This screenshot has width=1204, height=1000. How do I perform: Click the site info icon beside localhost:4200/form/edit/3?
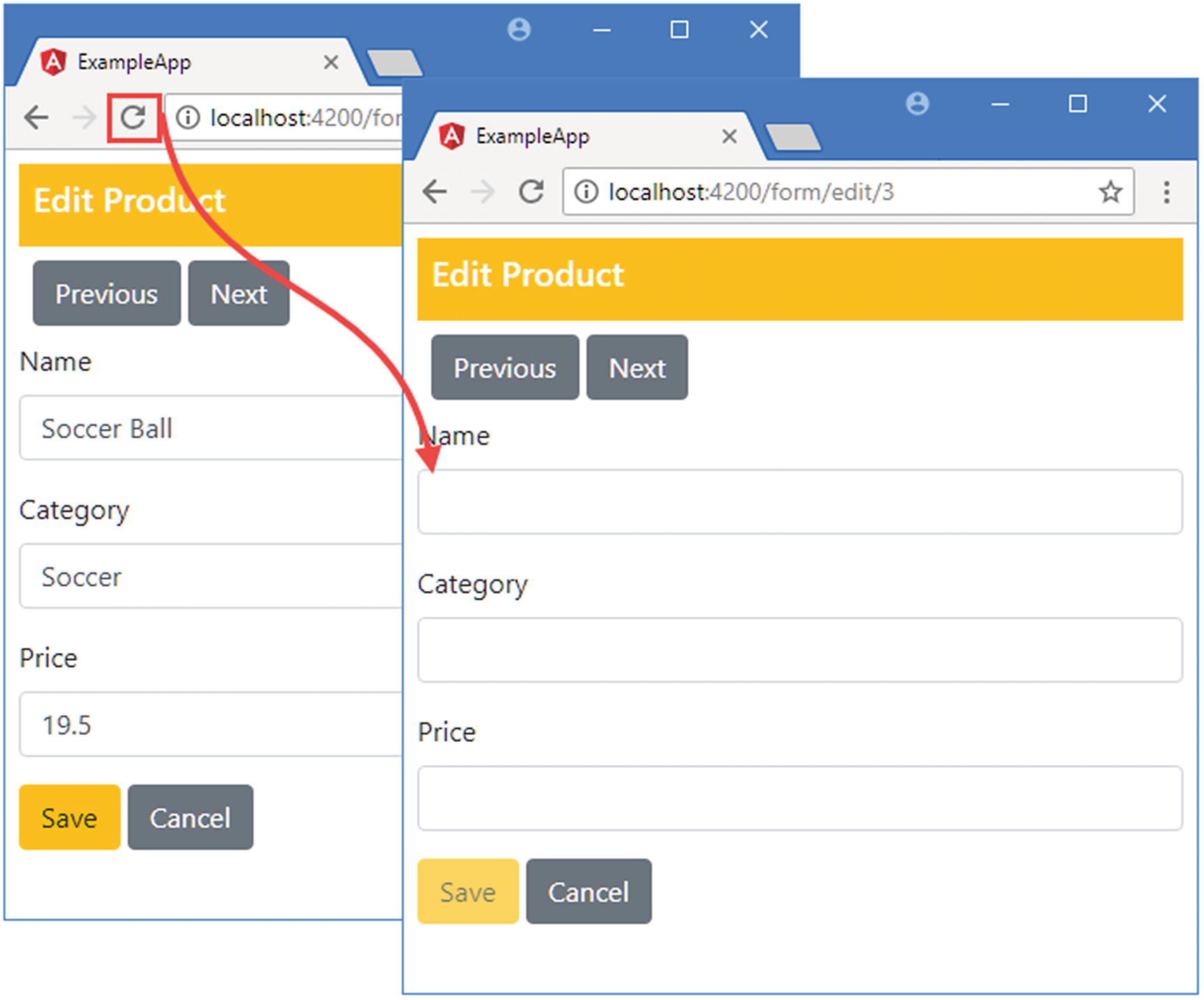pyautogui.click(x=586, y=192)
